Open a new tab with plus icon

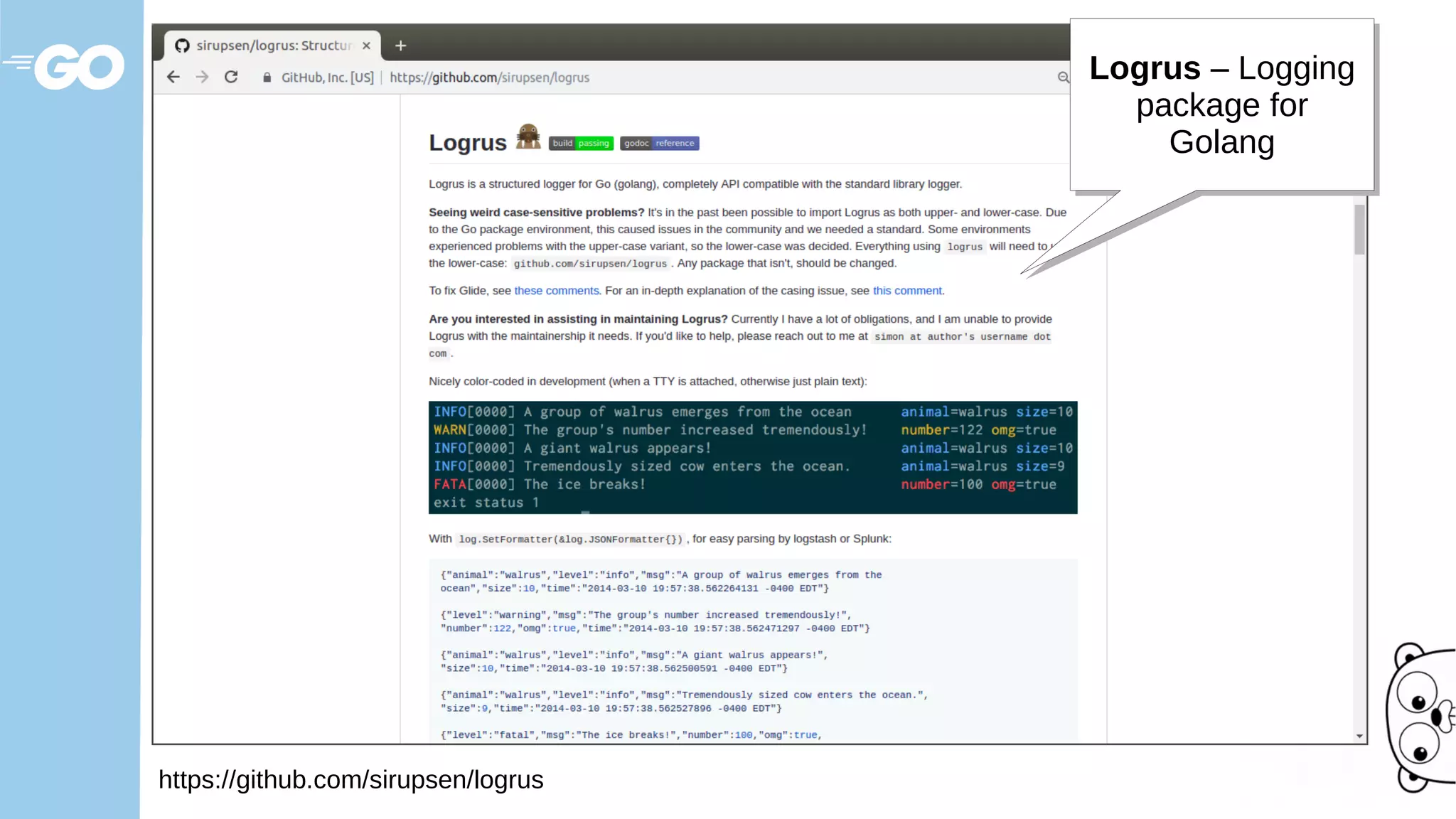tap(401, 45)
